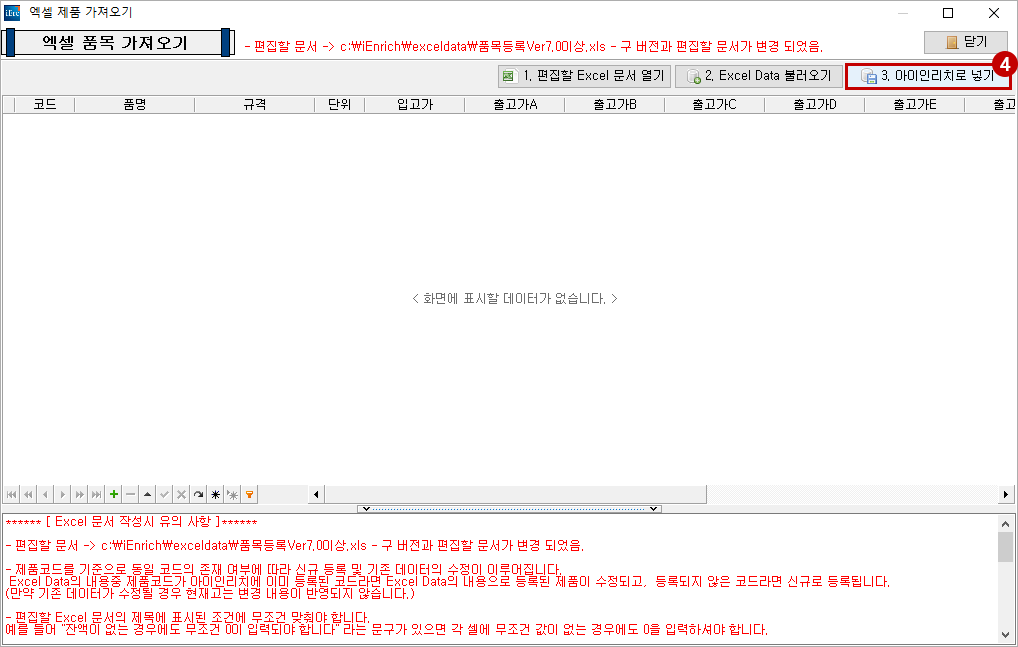
Task: Go to first record in navigator
Action: [12, 494]
